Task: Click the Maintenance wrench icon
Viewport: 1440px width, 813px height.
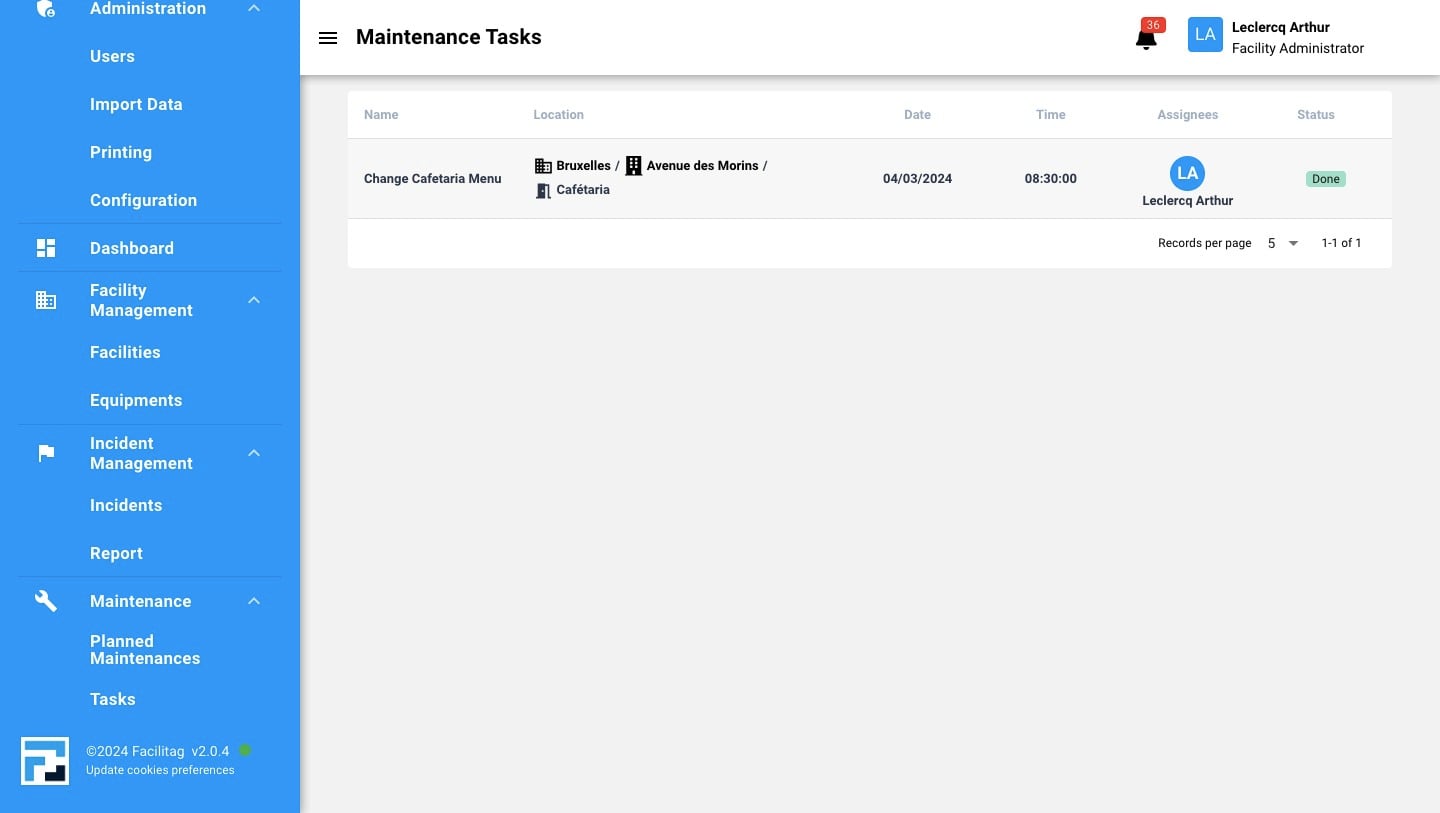Action: pos(46,601)
